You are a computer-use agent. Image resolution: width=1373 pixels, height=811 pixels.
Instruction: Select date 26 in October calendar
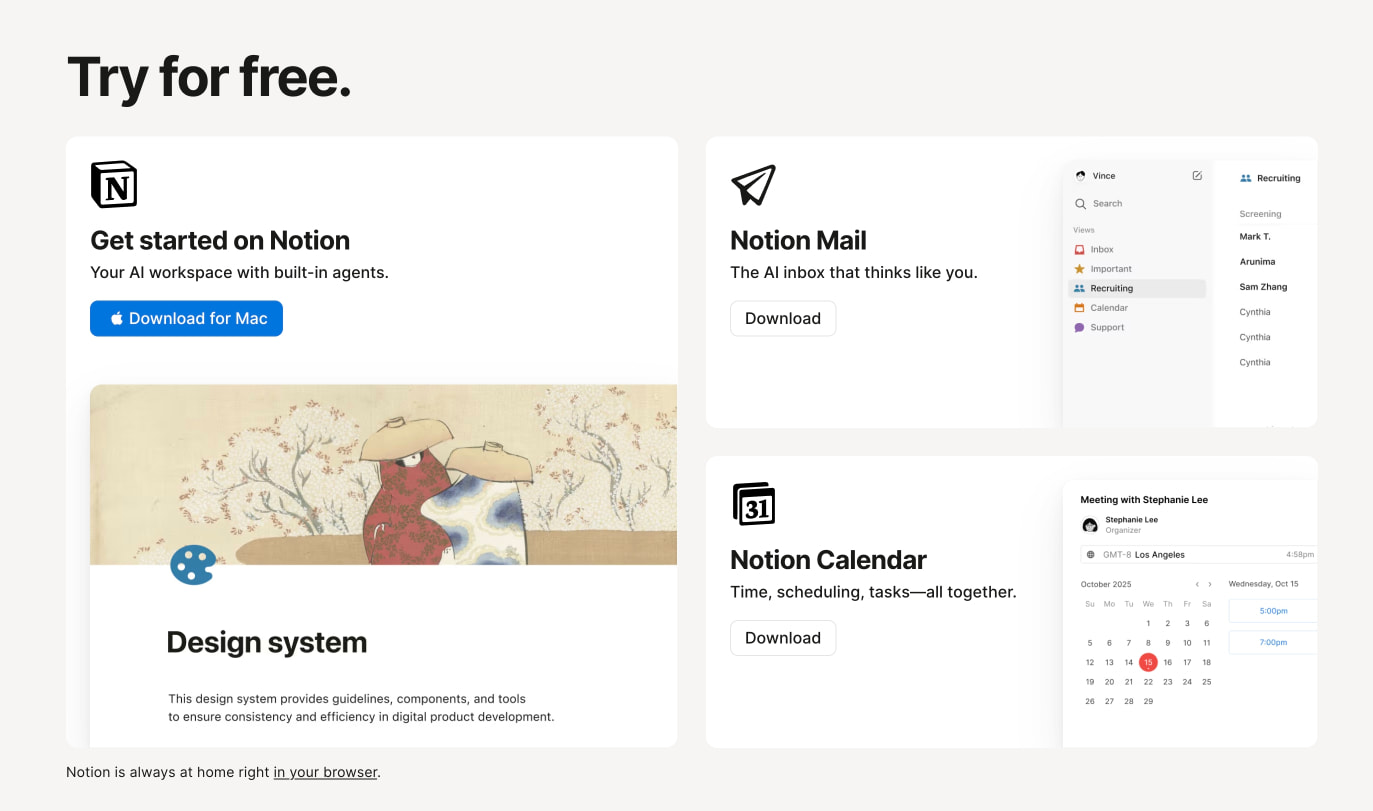coord(1090,702)
